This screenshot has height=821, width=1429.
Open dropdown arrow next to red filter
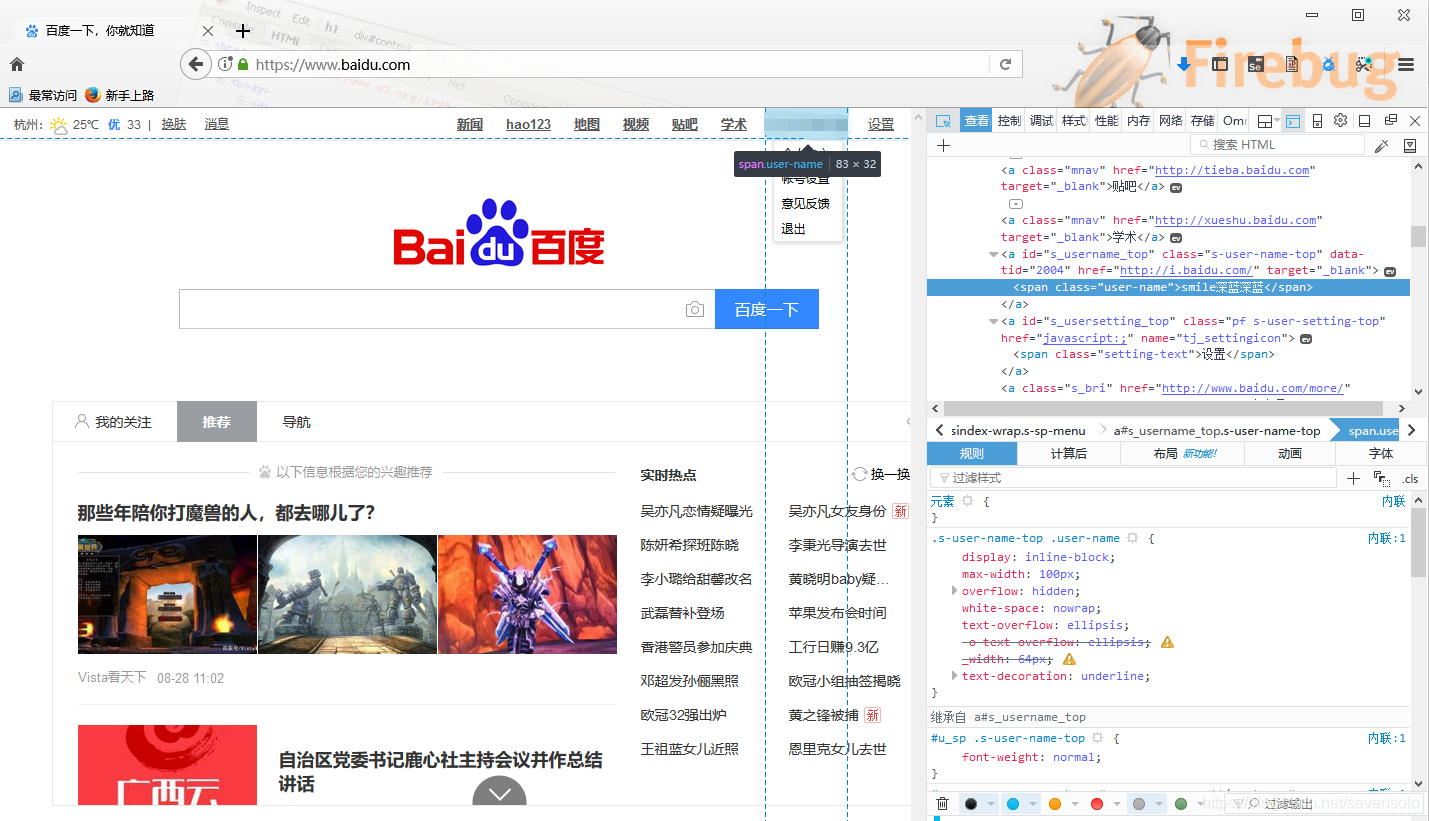click(x=1117, y=804)
